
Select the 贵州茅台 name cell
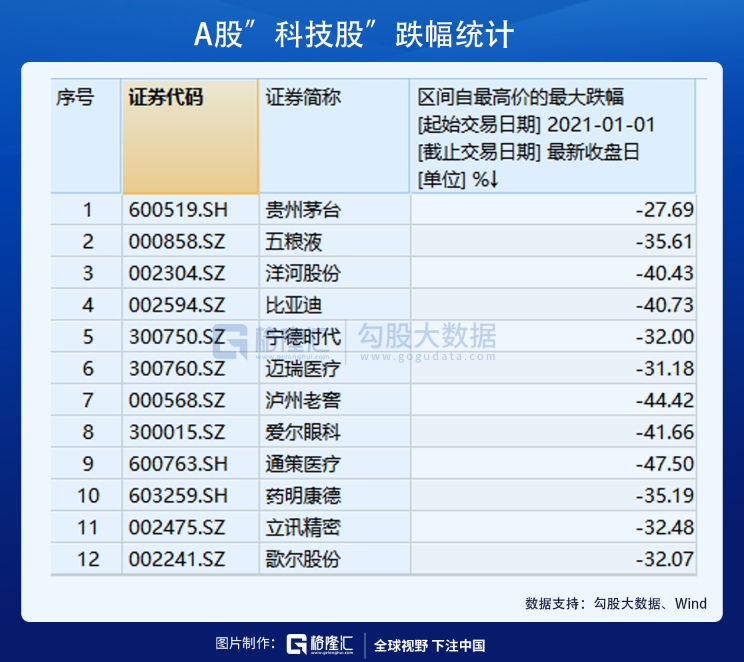point(335,210)
